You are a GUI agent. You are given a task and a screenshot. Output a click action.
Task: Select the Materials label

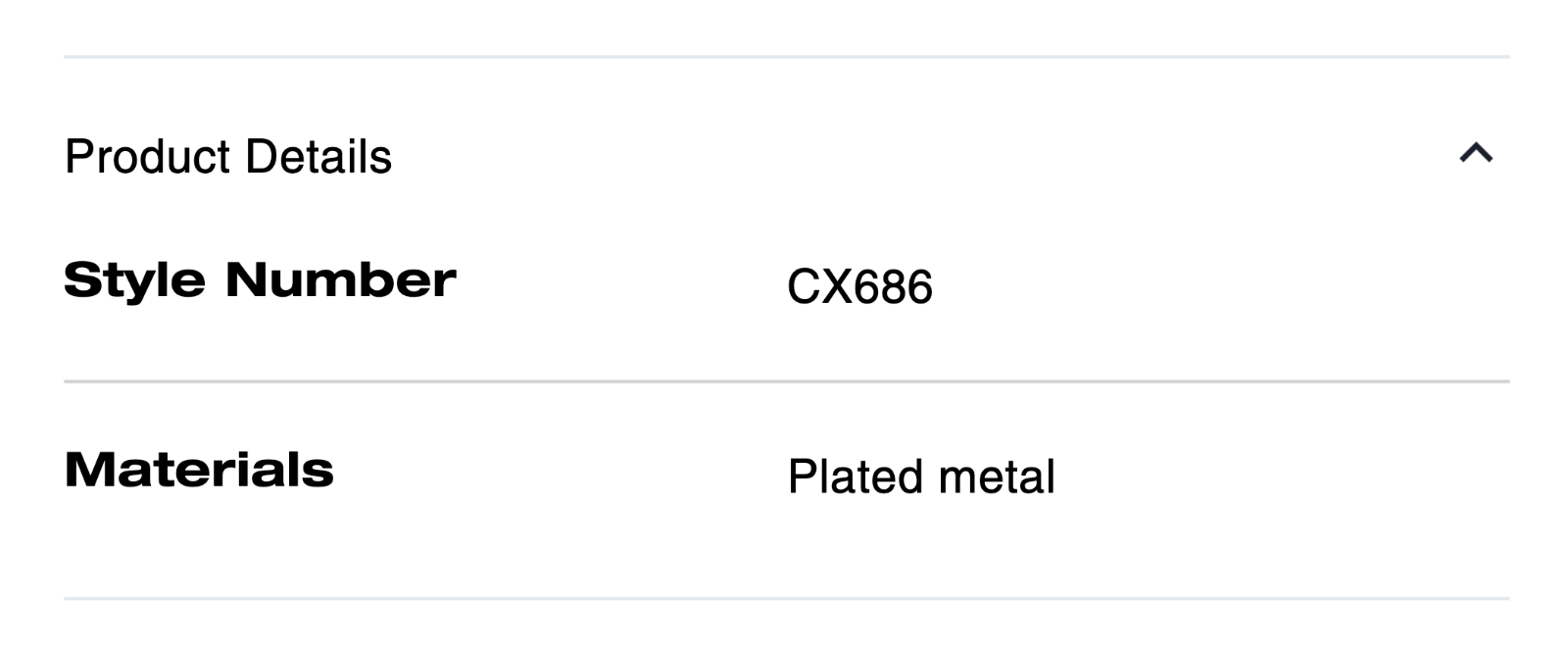199,470
